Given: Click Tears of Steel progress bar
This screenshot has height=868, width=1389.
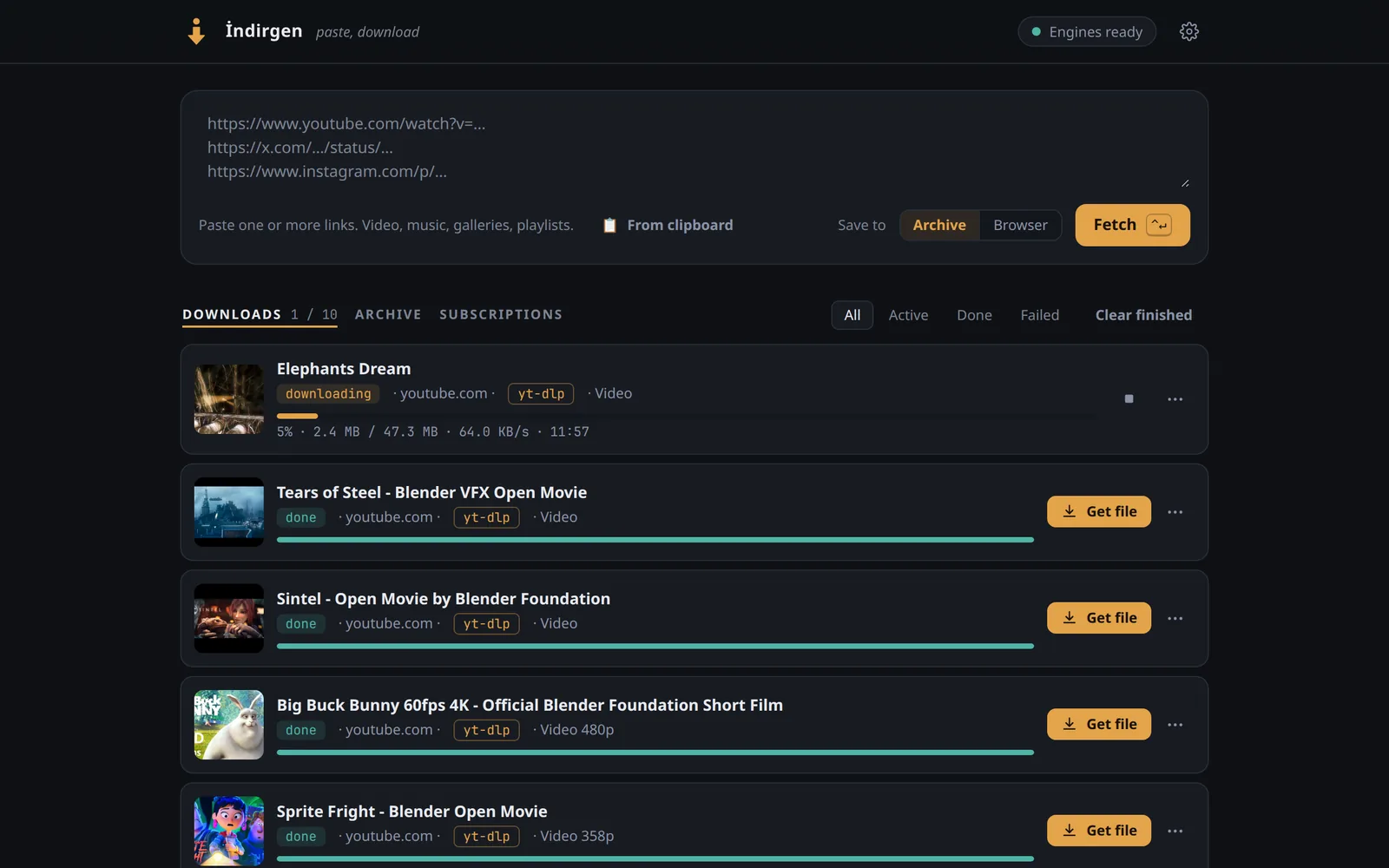Looking at the screenshot, I should click(655, 540).
